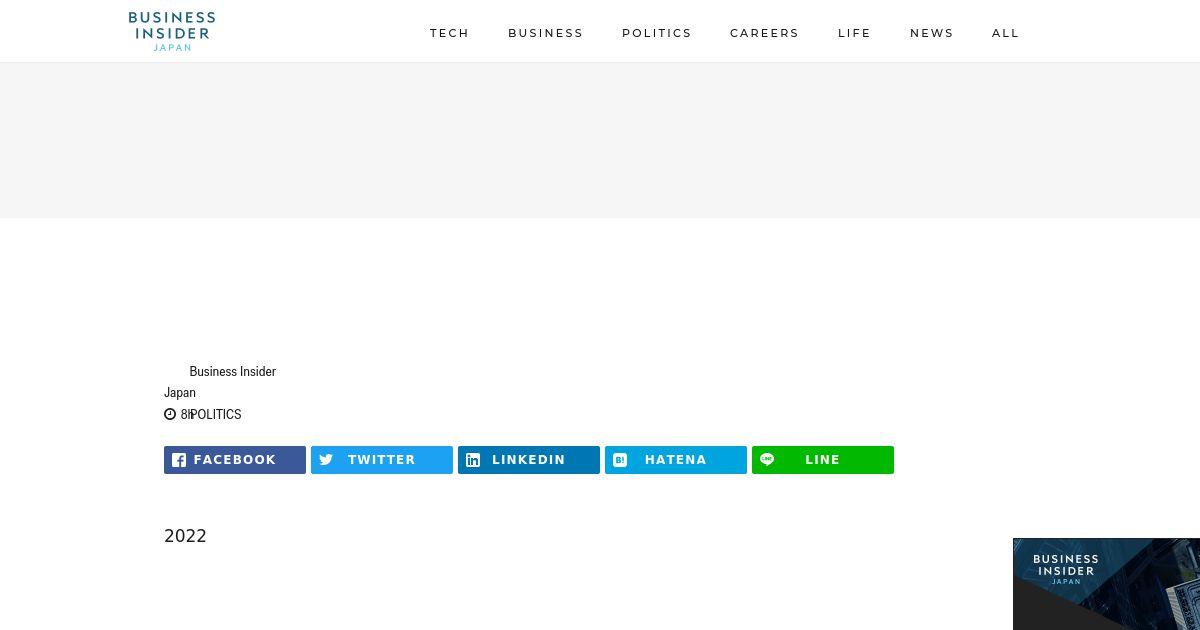Share the article on LinkedIn
The height and width of the screenshot is (630, 1200).
[529, 460]
